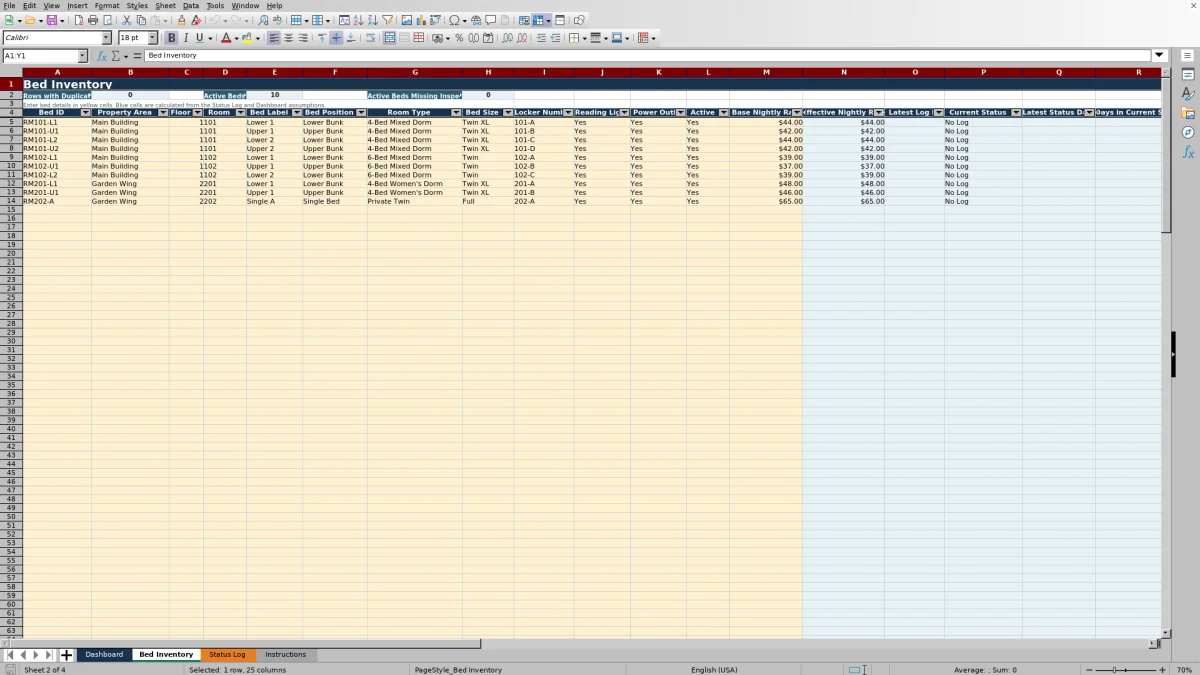Click the Undo arrow icon
Viewport: 1200px width, 675px height.
pyautogui.click(x=214, y=20)
